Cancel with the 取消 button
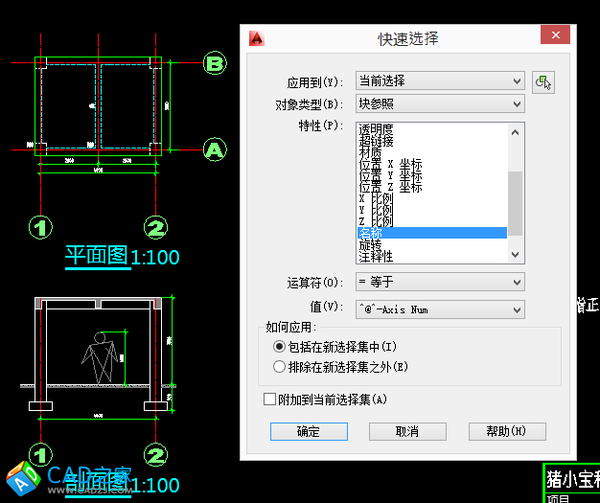This screenshot has width=600, height=503. tap(408, 431)
